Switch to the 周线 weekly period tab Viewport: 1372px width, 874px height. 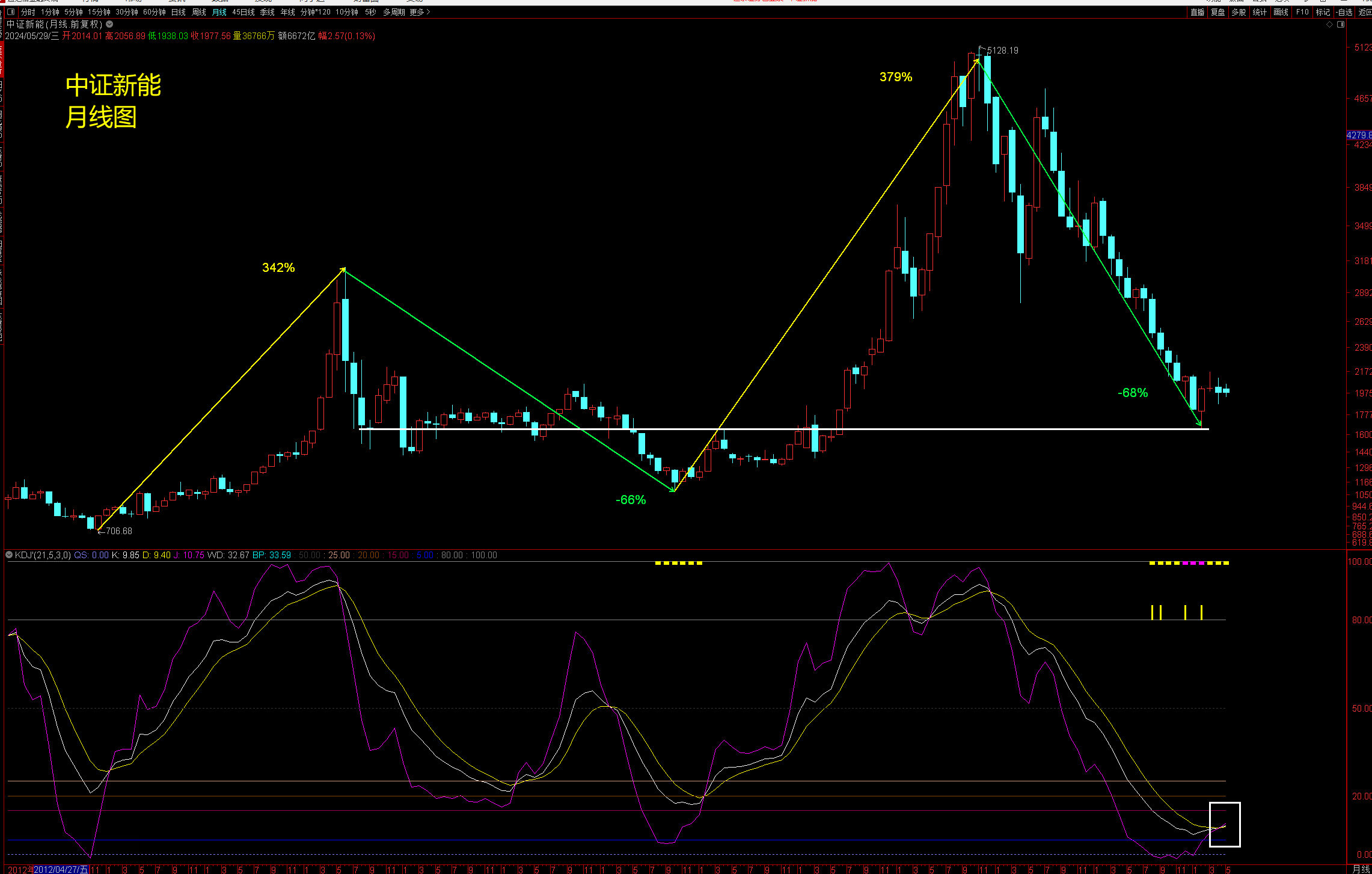coord(199,12)
